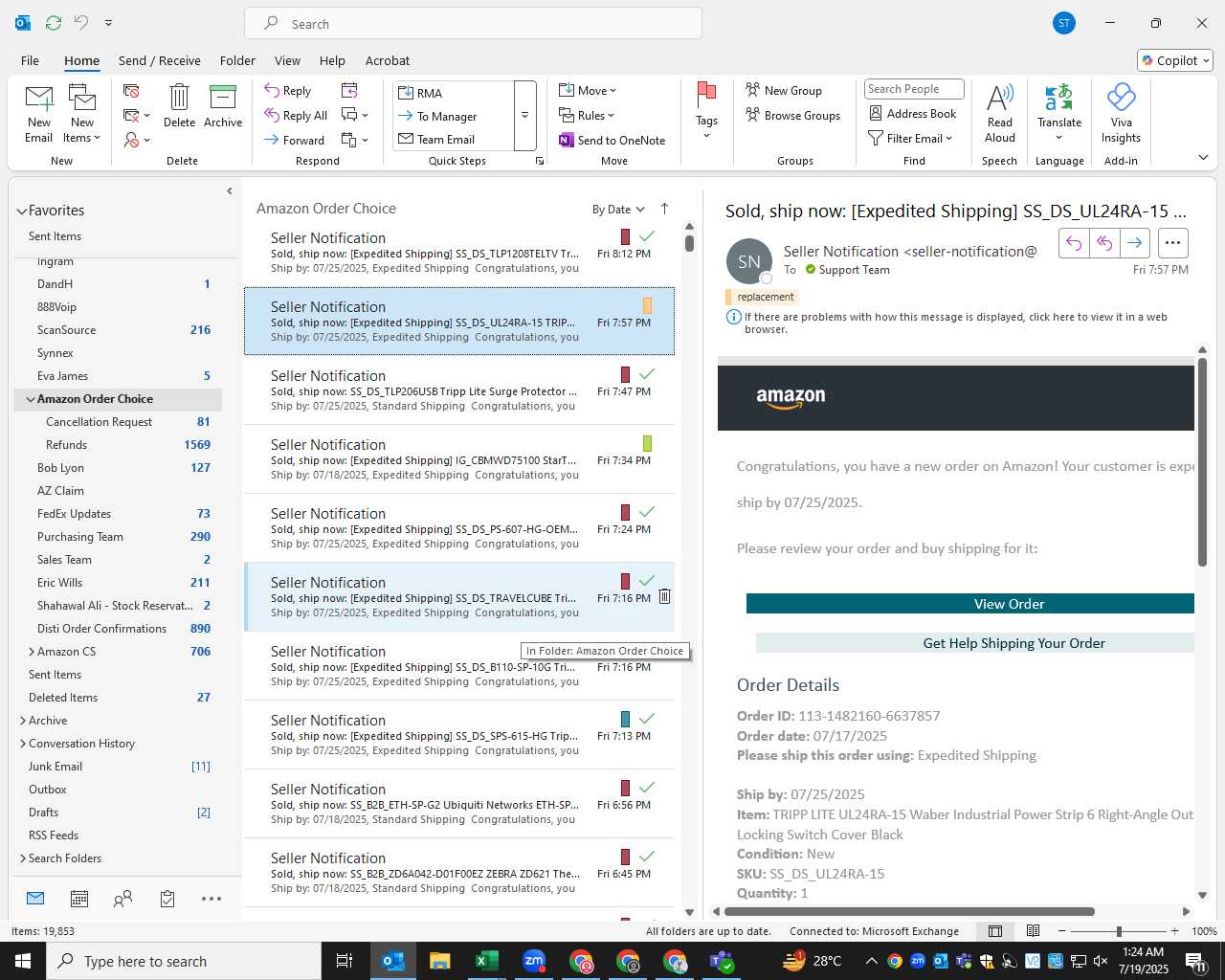The width and height of the screenshot is (1225, 980).
Task: Toggle complete checkmark on Fri 6:56 PM message
Action: click(647, 788)
